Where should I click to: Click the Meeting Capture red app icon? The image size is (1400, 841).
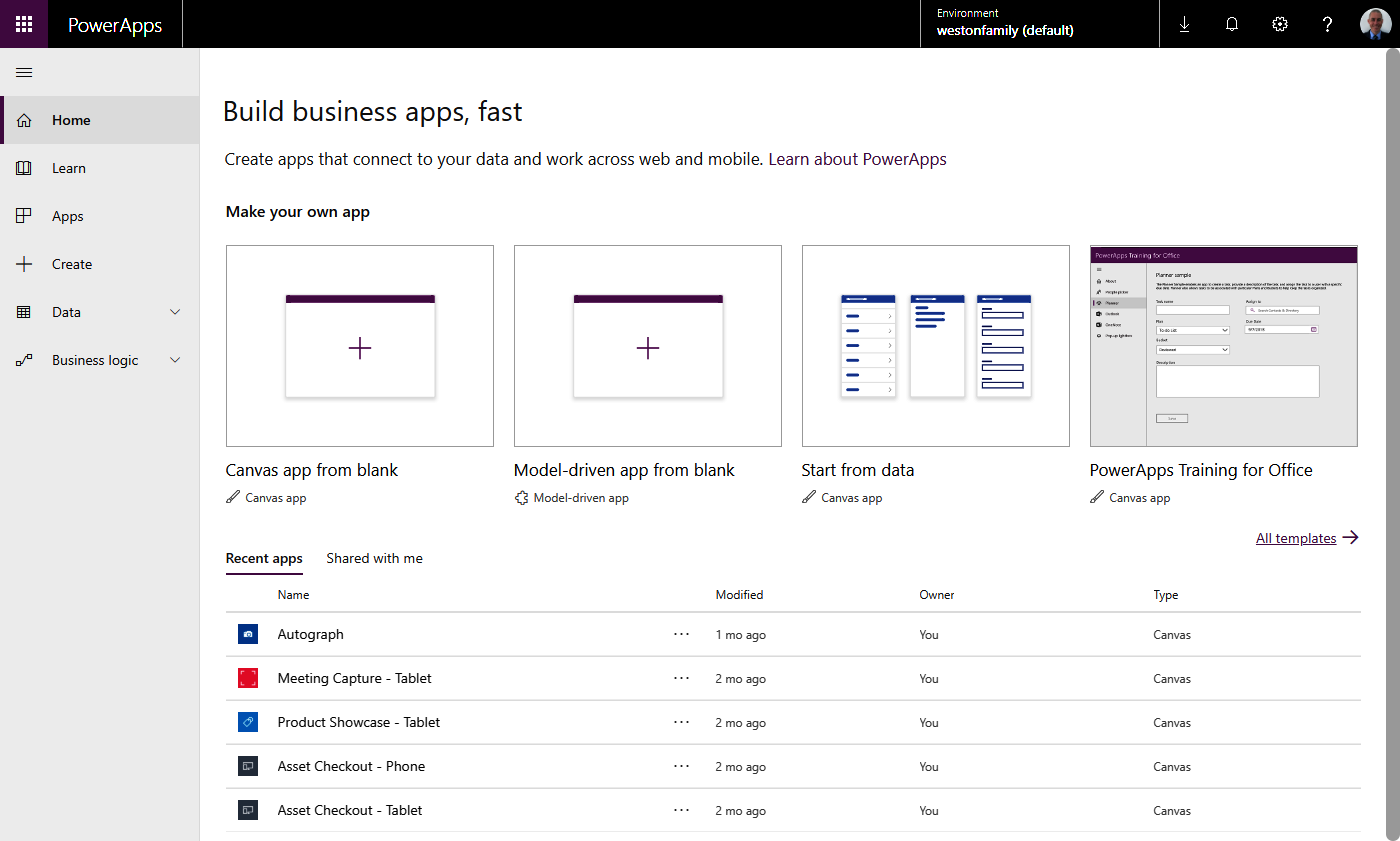click(248, 678)
